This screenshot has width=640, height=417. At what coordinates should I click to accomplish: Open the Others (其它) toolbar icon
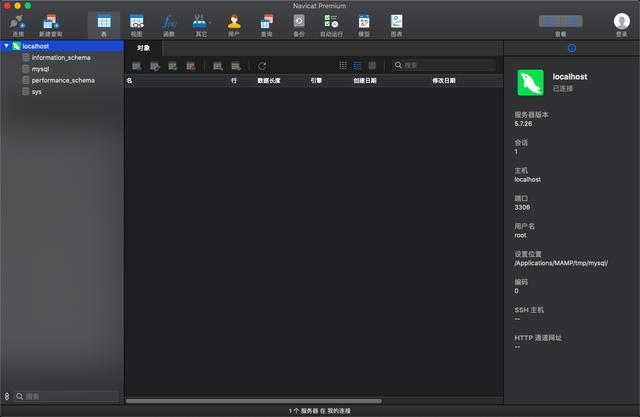[x=201, y=25]
